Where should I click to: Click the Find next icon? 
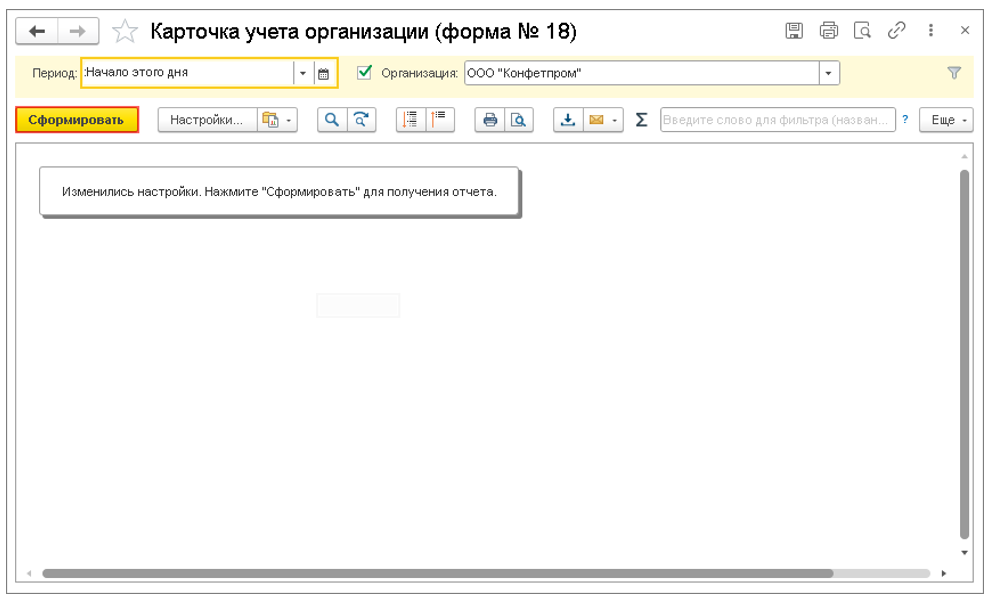click(360, 120)
